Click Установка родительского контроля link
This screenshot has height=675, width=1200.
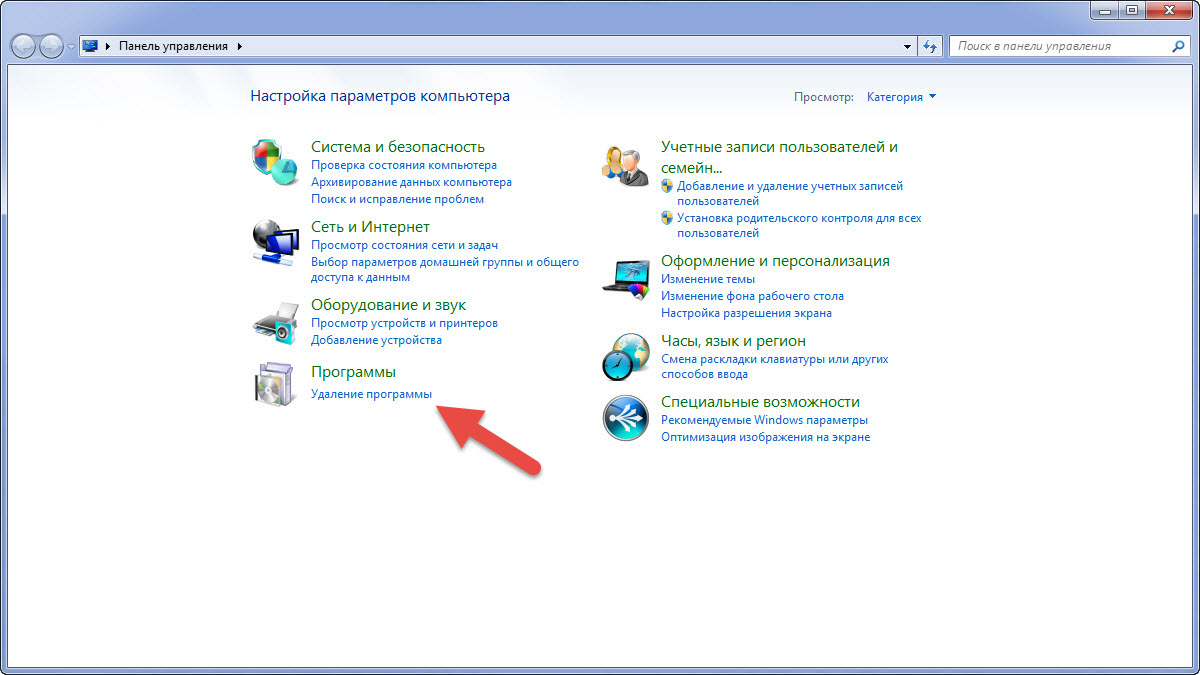(x=799, y=225)
